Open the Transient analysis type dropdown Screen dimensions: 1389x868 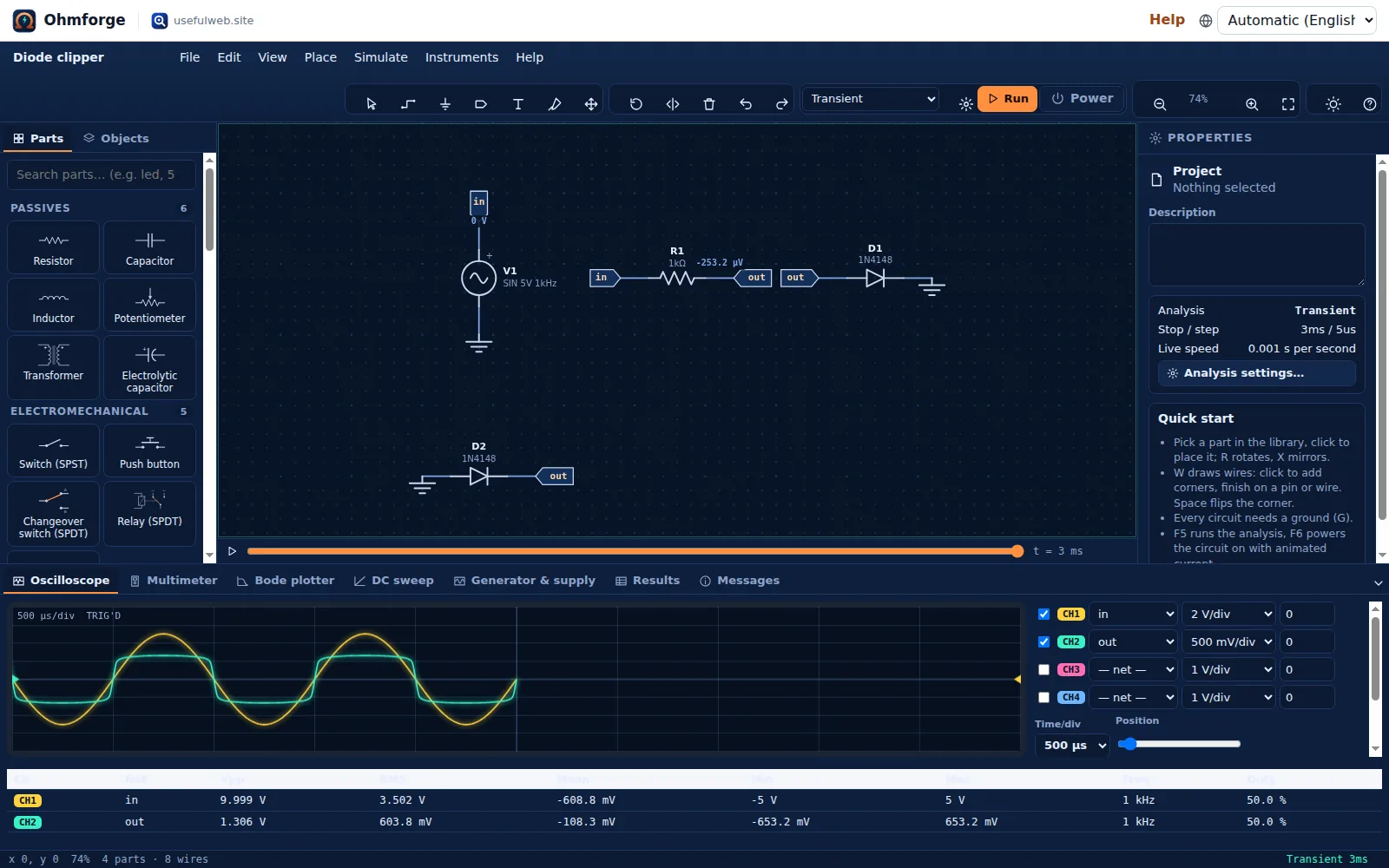pos(872,99)
